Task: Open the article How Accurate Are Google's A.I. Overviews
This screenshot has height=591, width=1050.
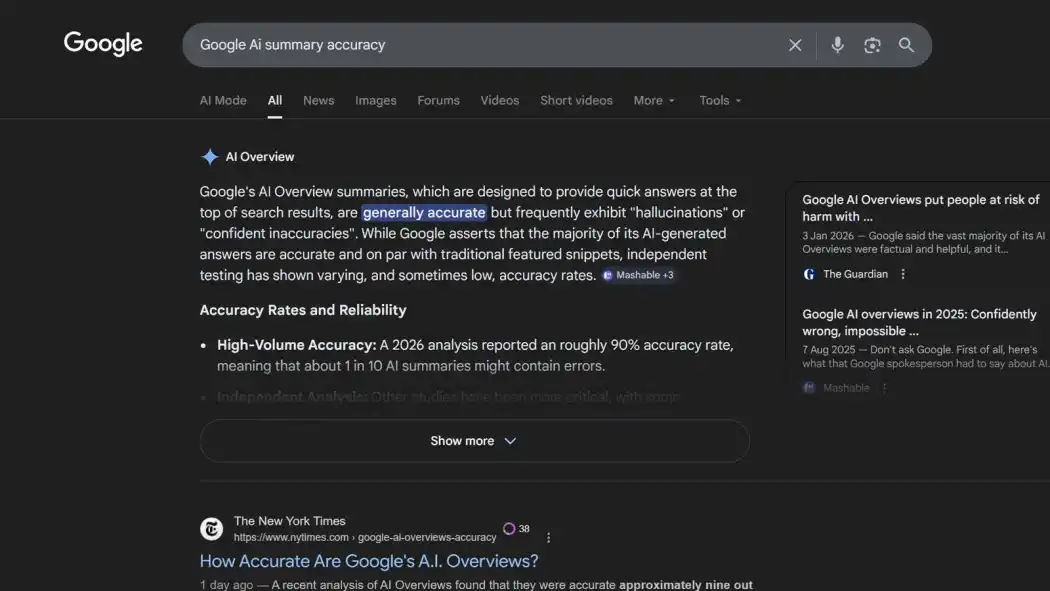Action: pyautogui.click(x=368, y=560)
